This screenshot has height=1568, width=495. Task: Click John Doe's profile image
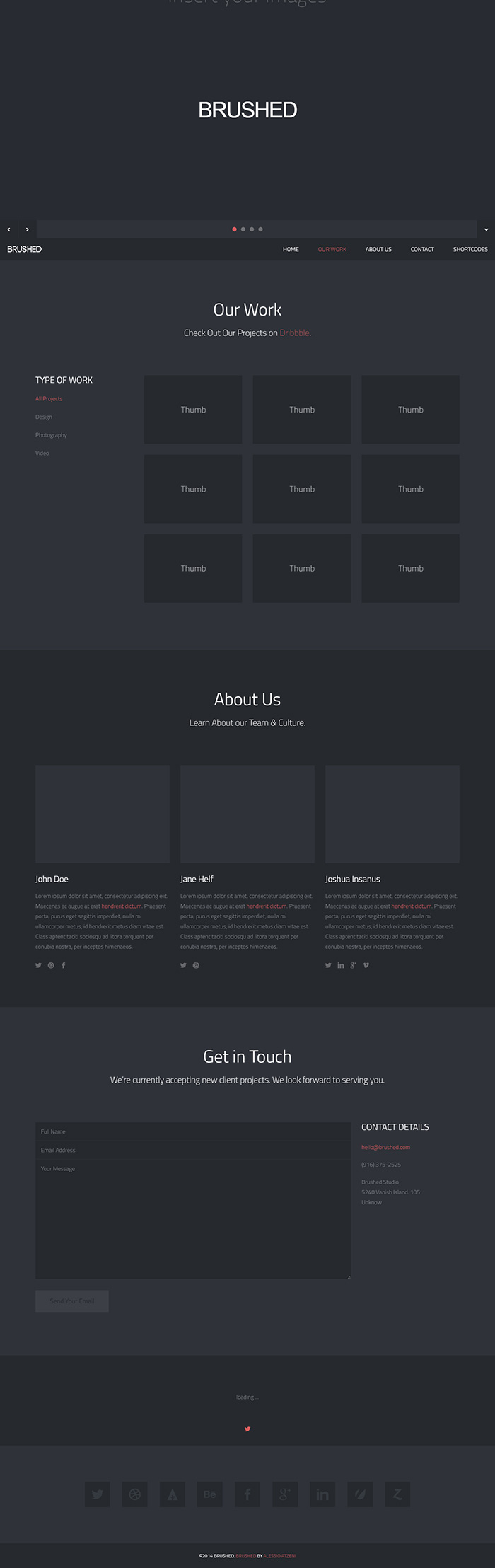[103, 814]
